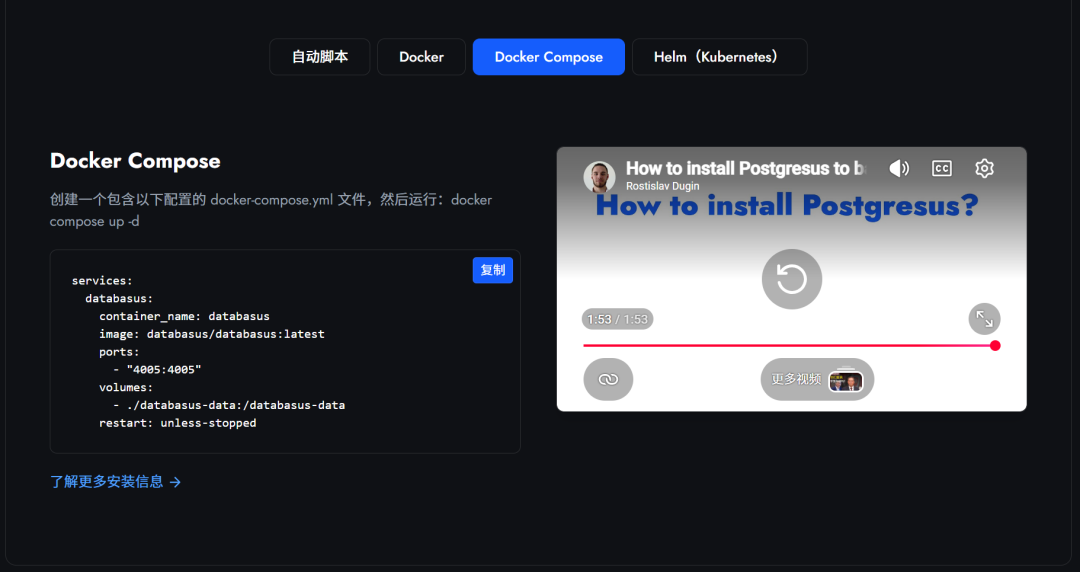Toggle closed captions (CC) on video
This screenshot has width=1080, height=572.
(x=942, y=168)
